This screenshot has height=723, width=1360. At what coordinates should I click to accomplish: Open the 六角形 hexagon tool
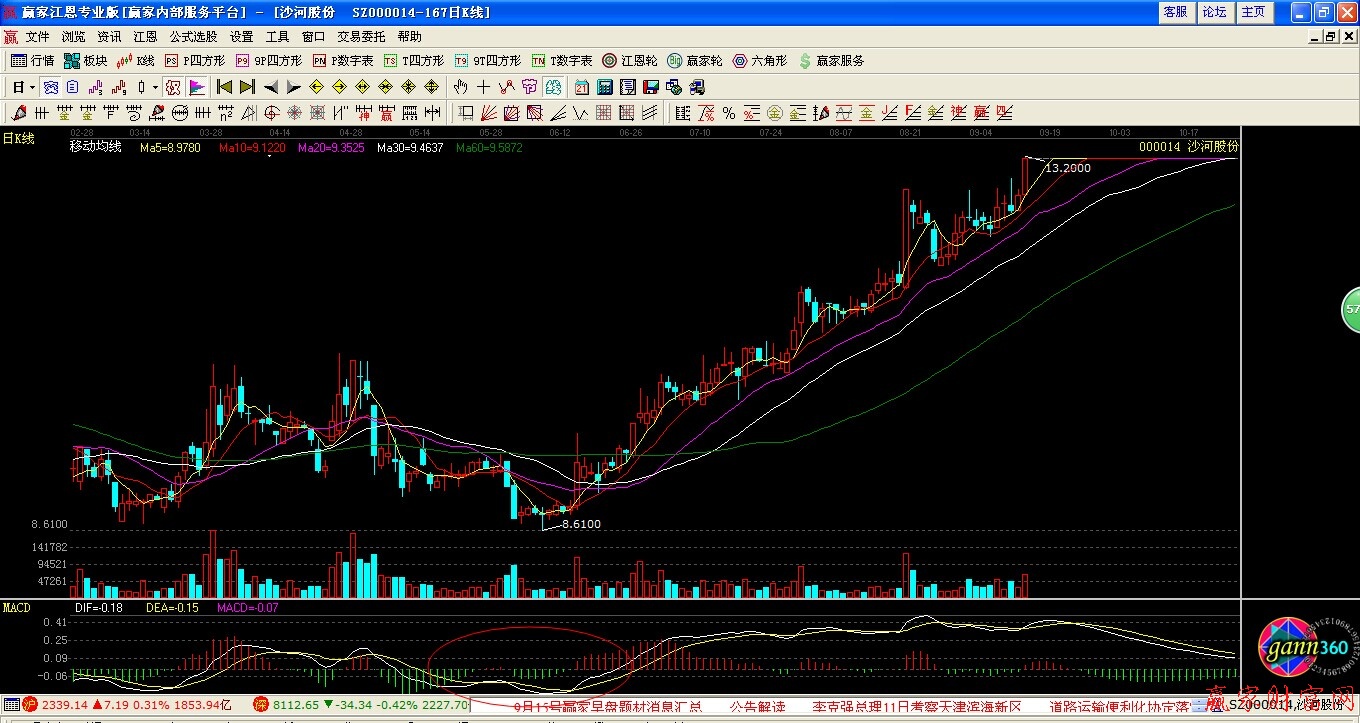click(x=759, y=61)
